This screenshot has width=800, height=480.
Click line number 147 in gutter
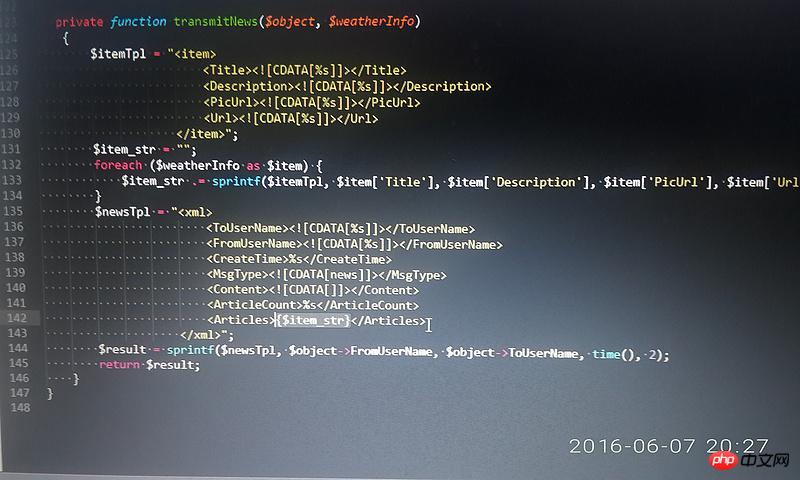(19, 393)
